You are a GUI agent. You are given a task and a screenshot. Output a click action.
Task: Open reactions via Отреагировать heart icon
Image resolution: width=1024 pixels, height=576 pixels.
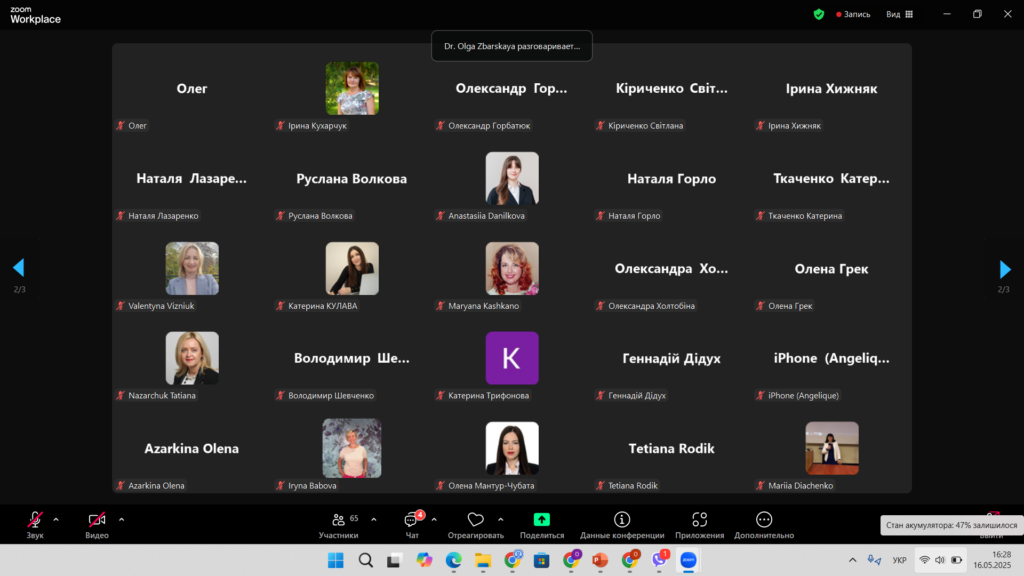[475, 524]
